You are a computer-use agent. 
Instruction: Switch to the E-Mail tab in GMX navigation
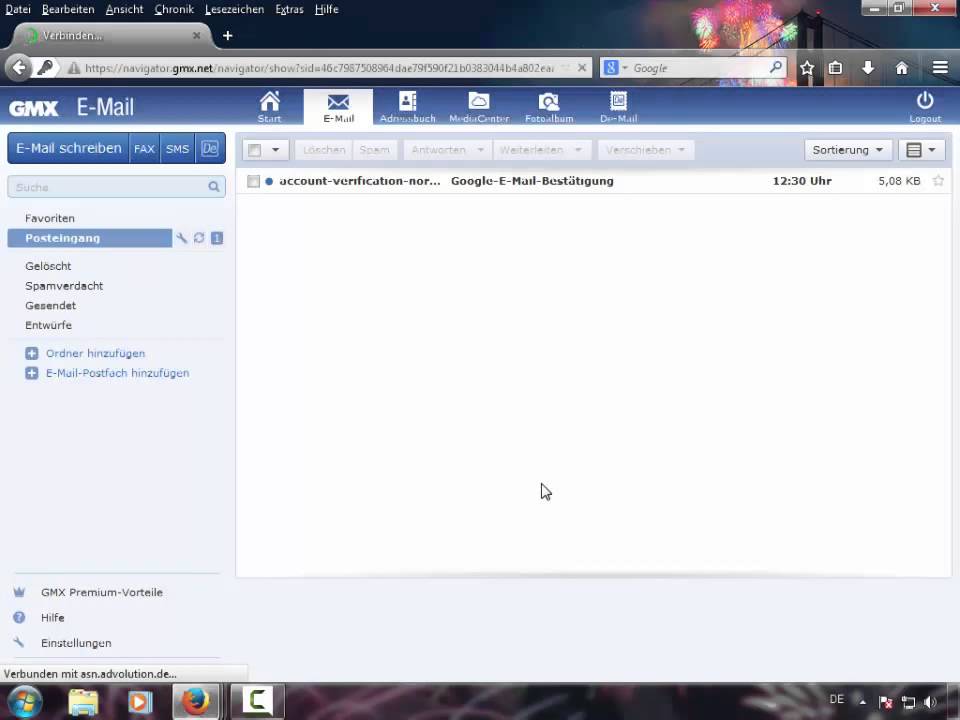[338, 107]
